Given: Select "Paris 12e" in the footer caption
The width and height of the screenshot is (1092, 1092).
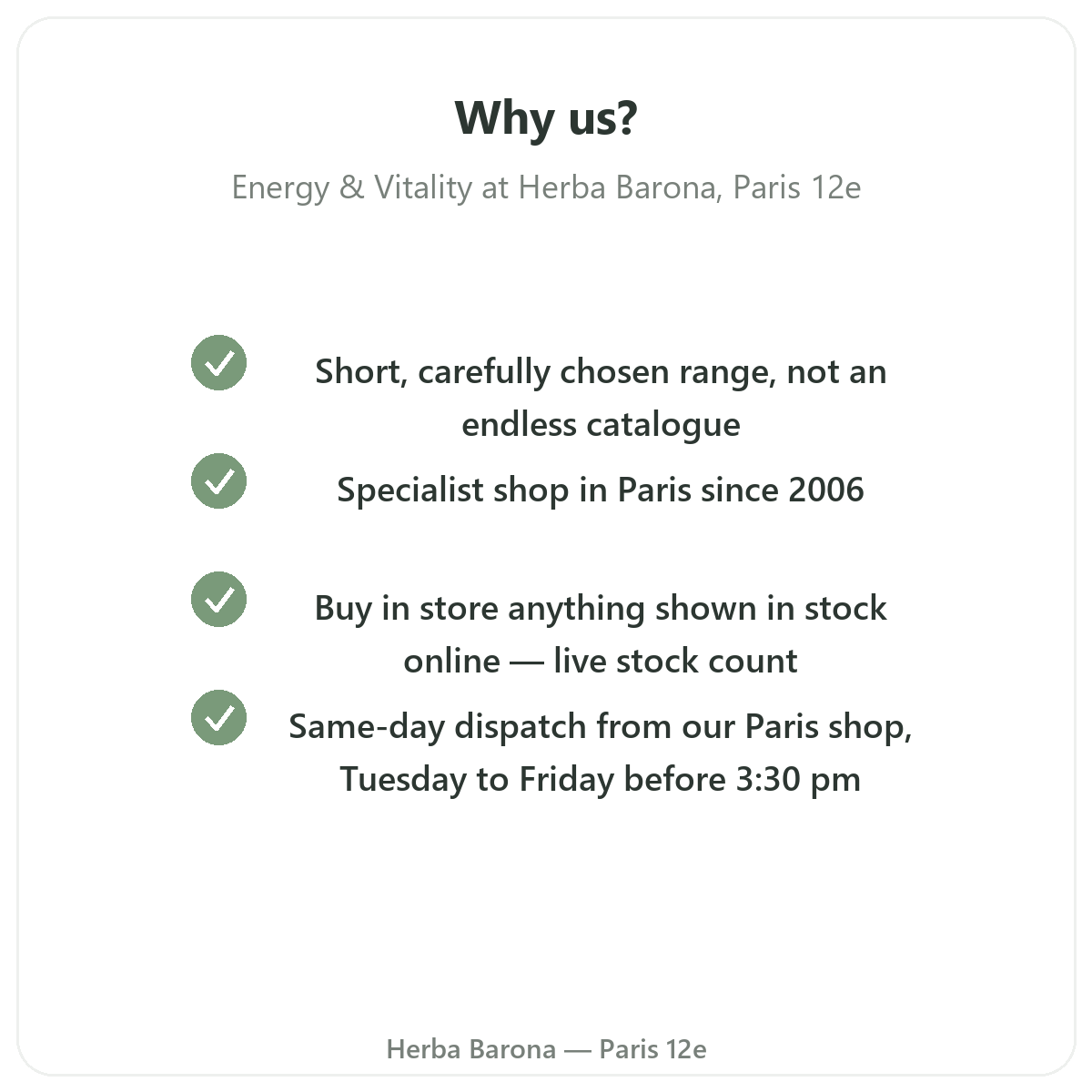Looking at the screenshot, I should pyautogui.click(x=652, y=1049).
